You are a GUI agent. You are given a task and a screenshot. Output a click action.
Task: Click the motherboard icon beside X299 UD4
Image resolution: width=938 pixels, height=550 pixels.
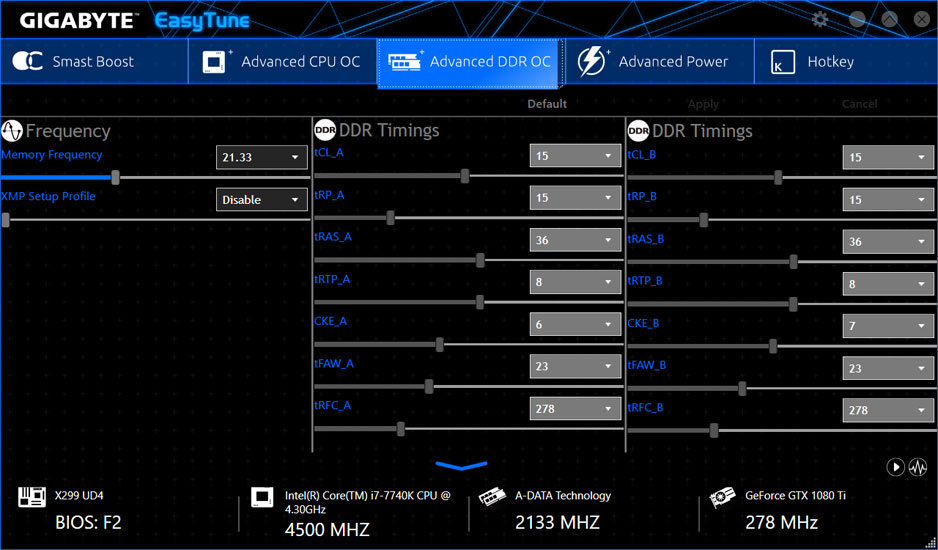(32, 497)
